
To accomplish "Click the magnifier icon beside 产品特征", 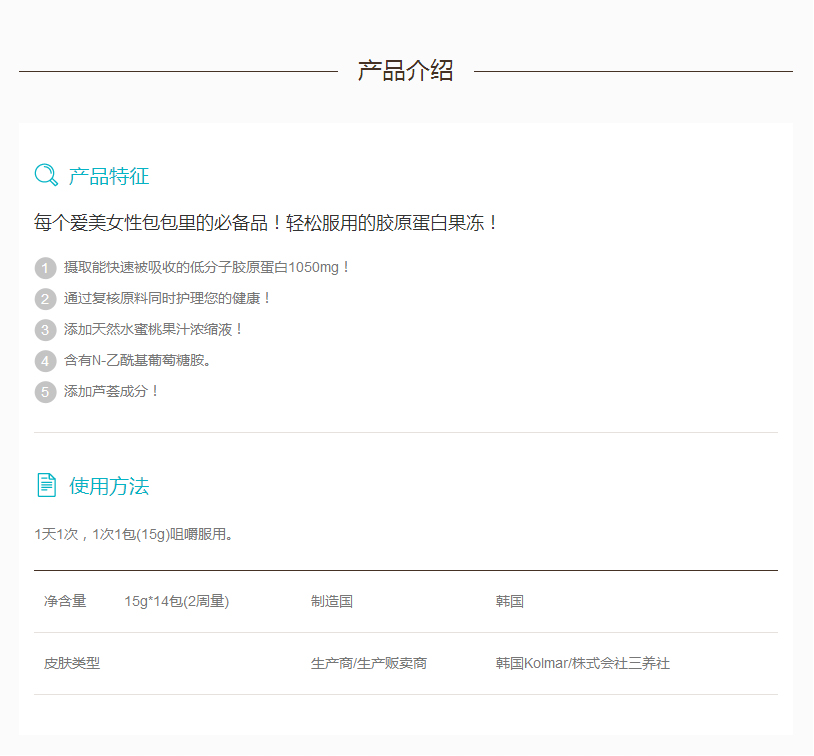I will tap(46, 176).
